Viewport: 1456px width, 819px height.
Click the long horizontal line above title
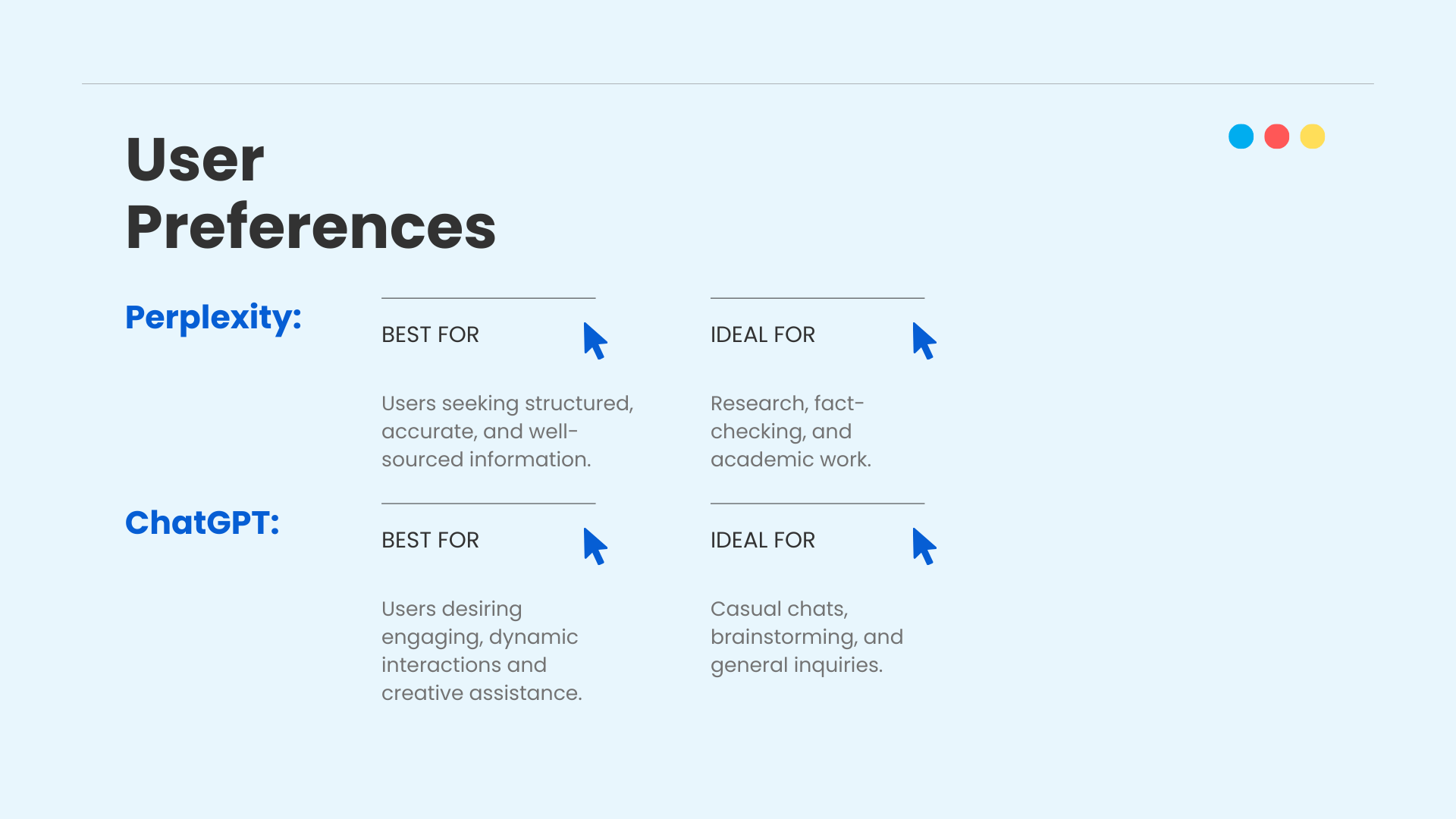tap(728, 83)
